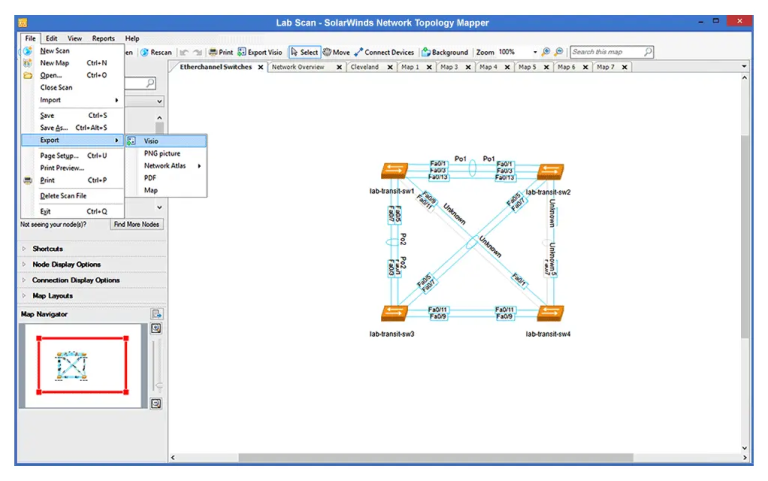Image resolution: width=768 pixels, height=481 pixels.
Task: Click the horizontal scrollbar of the map
Action: pos(435,457)
